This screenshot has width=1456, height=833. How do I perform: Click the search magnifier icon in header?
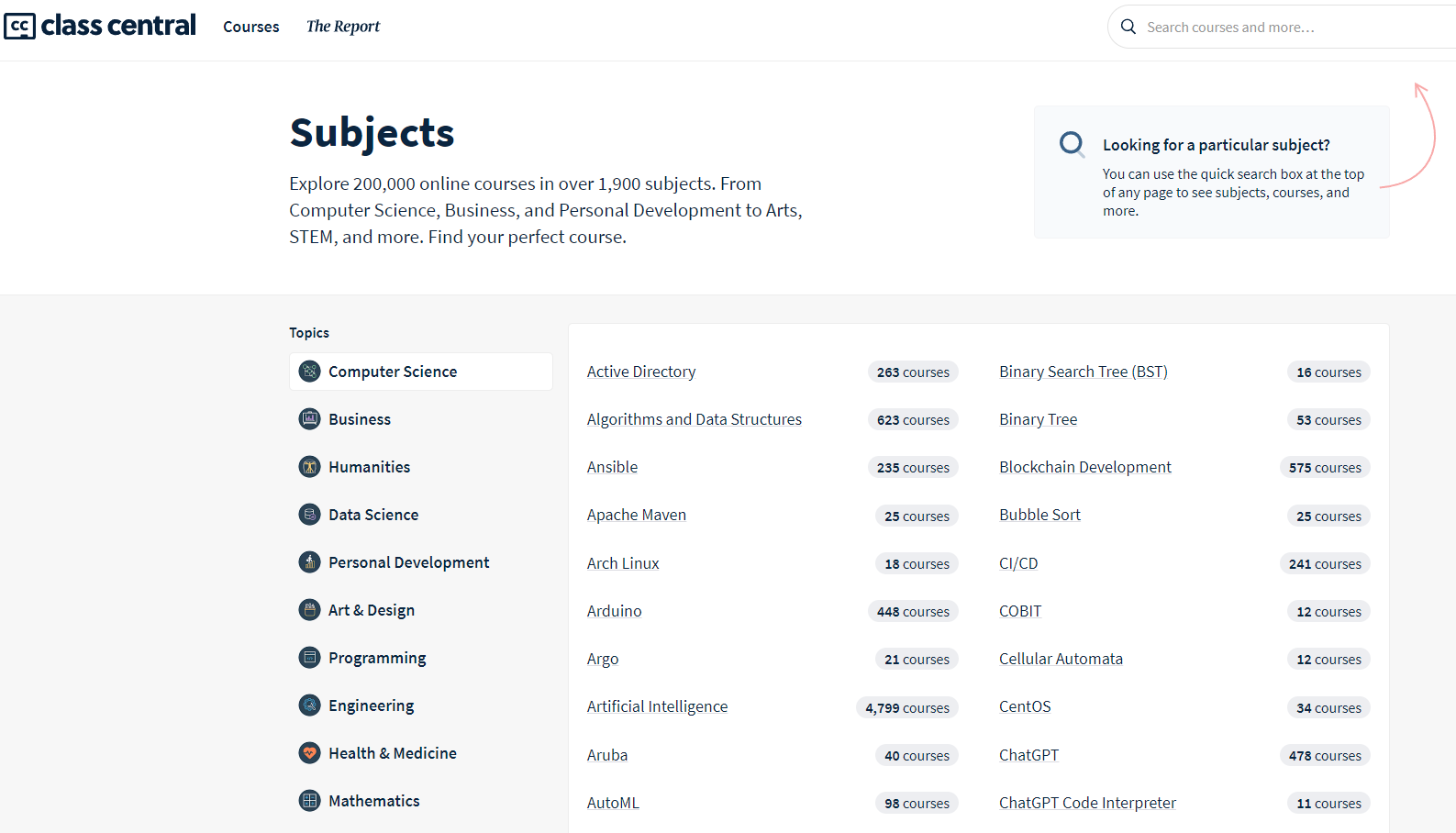tap(1128, 27)
